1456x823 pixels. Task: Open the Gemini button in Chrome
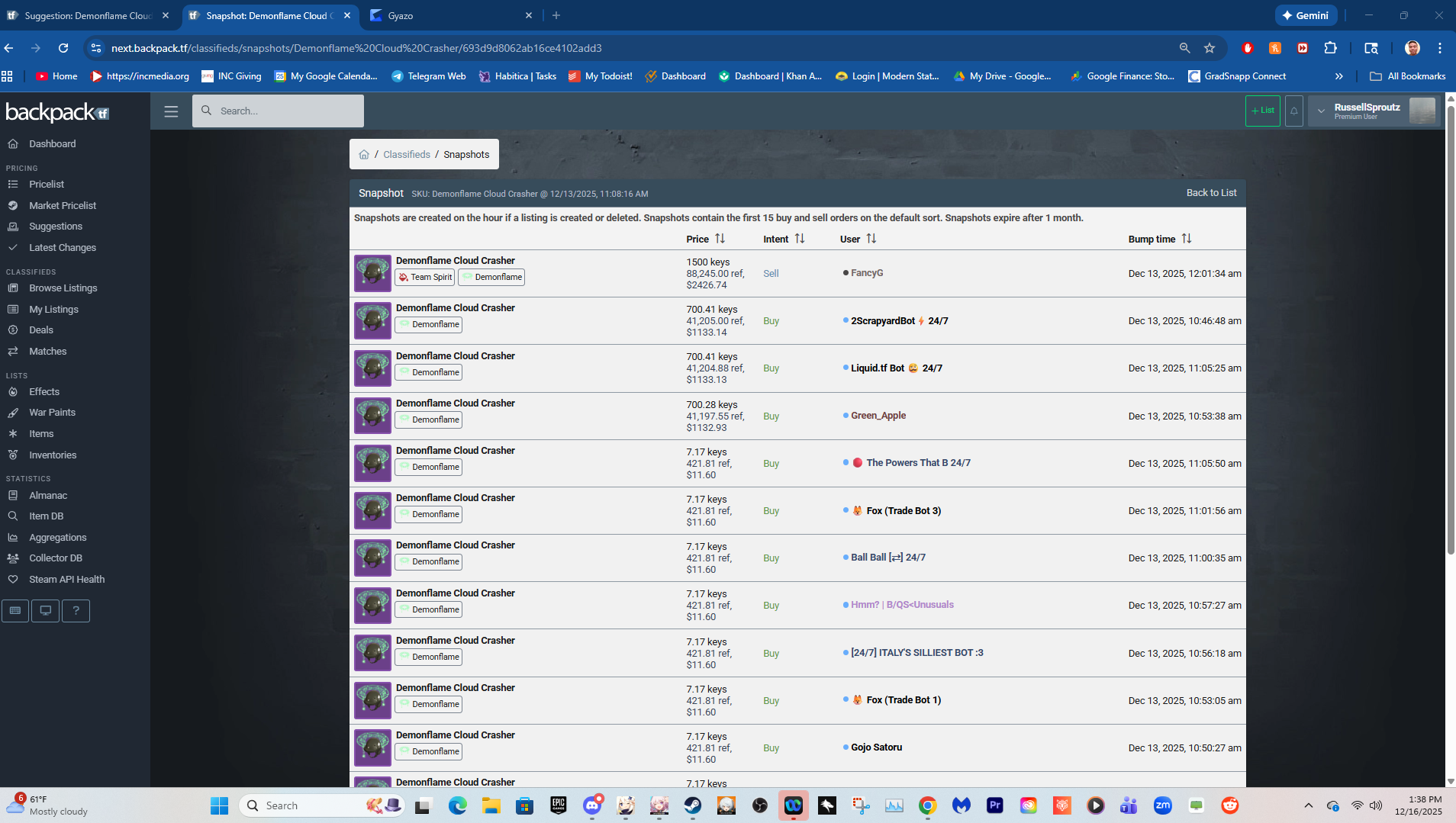point(1306,15)
